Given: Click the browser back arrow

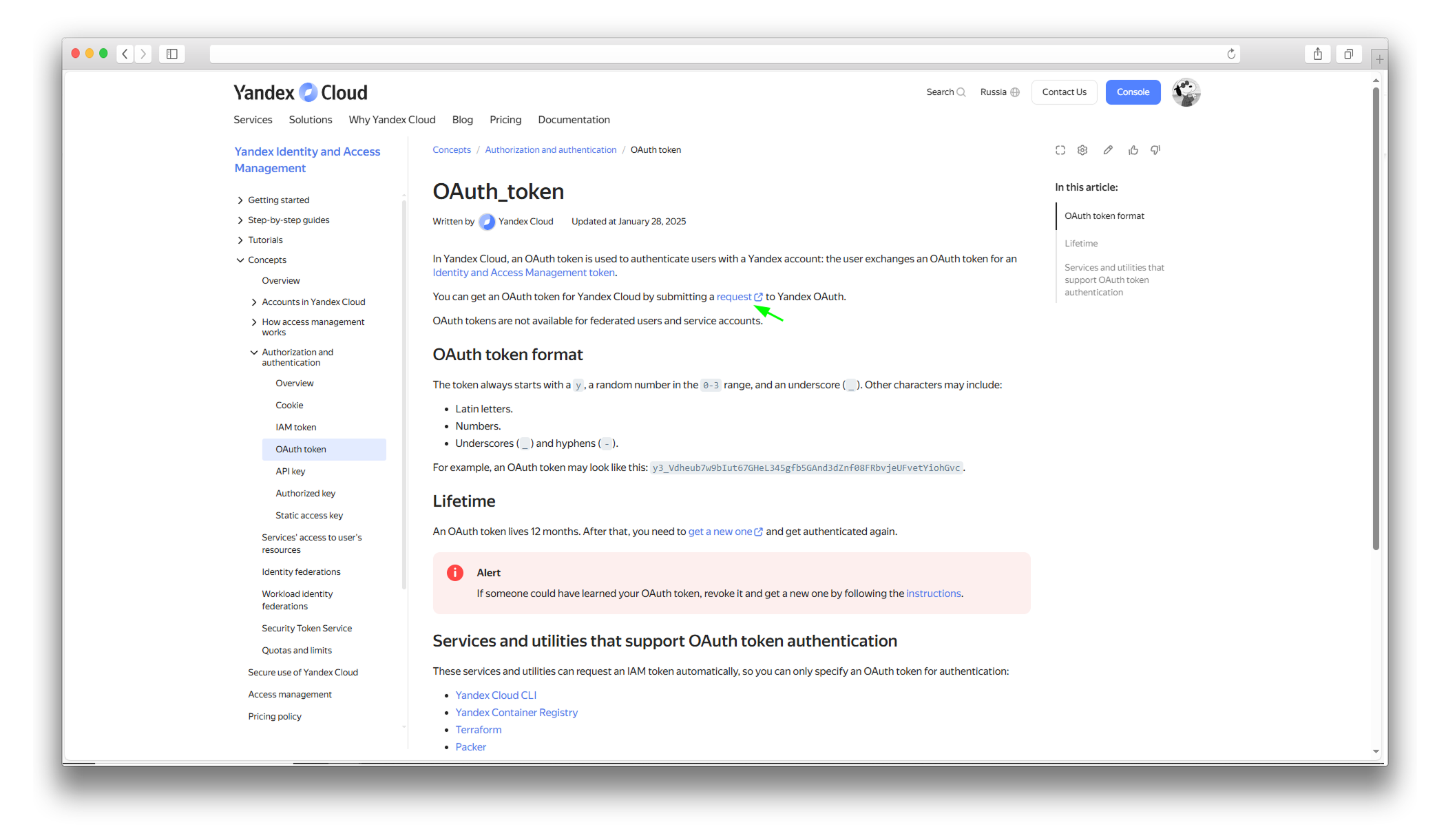Looking at the screenshot, I should coord(125,54).
